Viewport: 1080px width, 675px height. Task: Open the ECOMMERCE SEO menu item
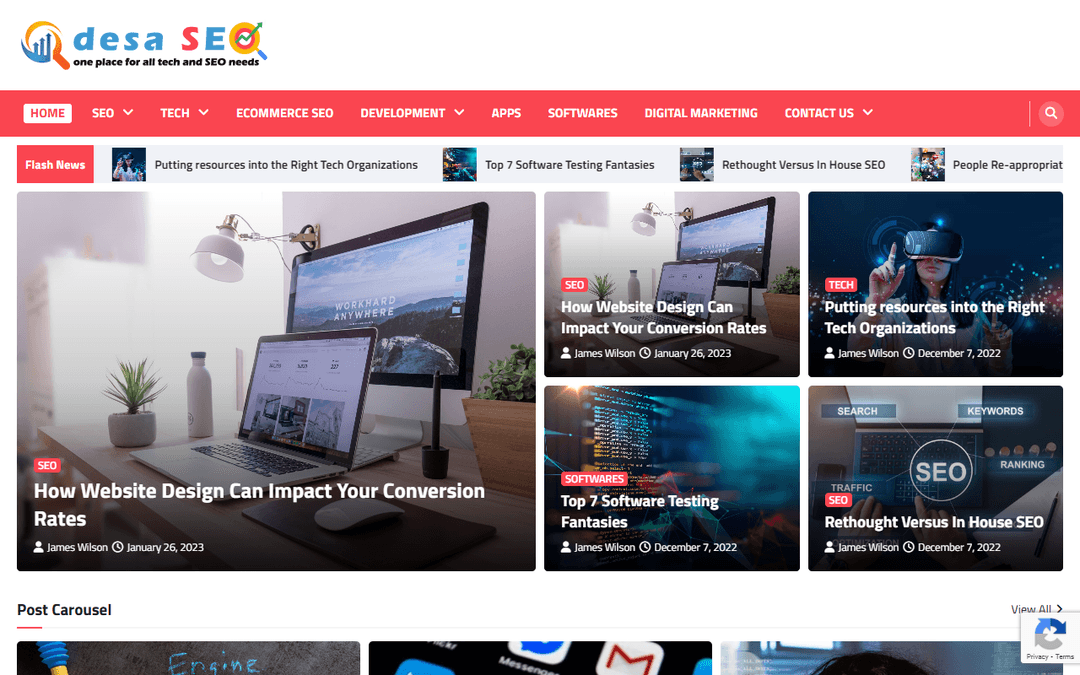284,113
